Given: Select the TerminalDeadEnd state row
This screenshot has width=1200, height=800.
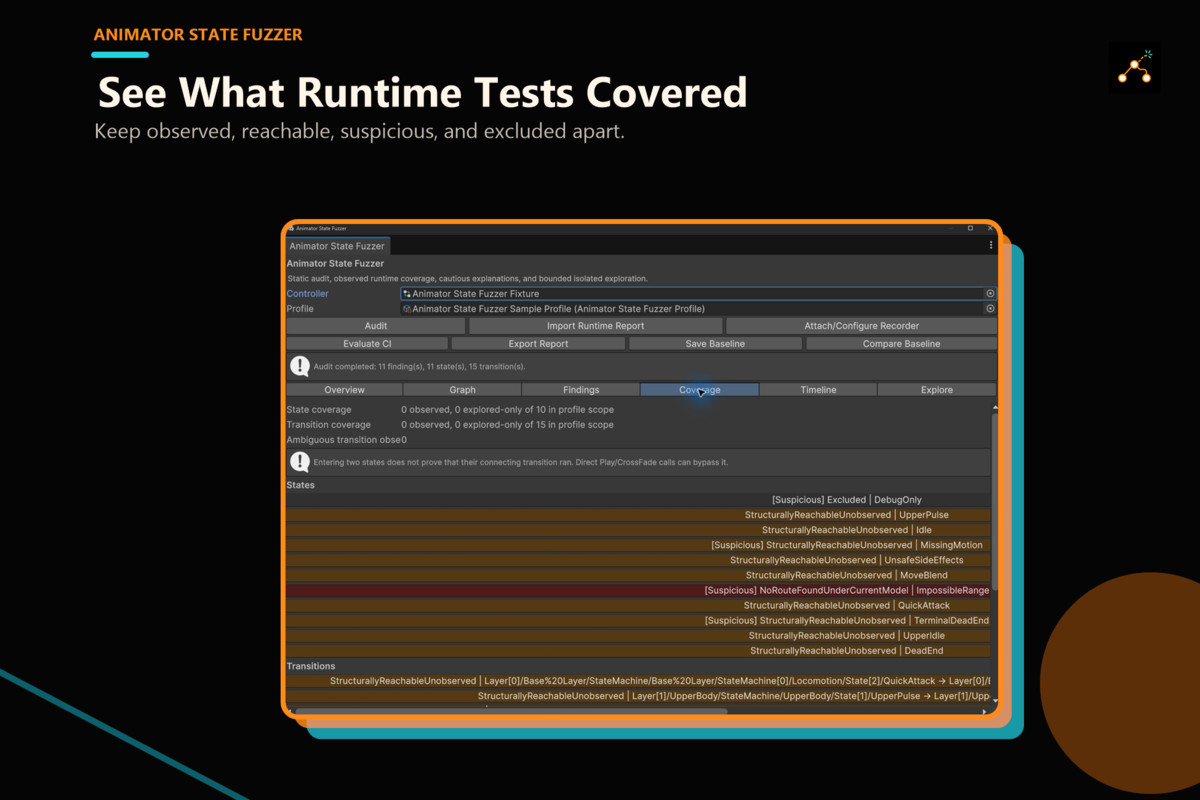Looking at the screenshot, I should pyautogui.click(x=638, y=620).
